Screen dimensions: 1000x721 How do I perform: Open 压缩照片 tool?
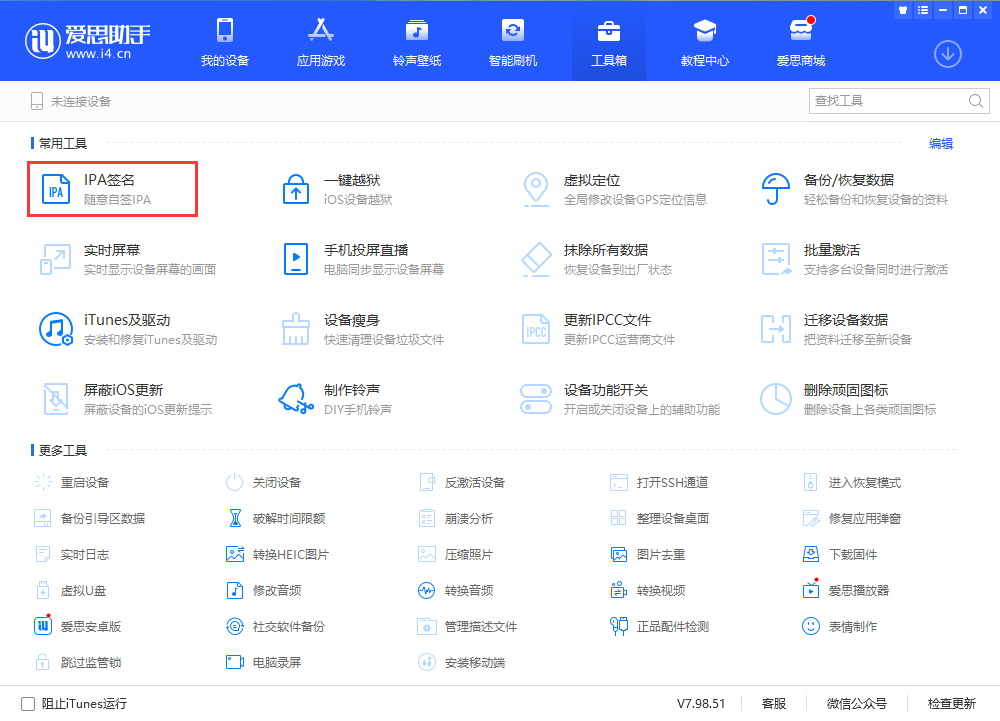point(455,554)
